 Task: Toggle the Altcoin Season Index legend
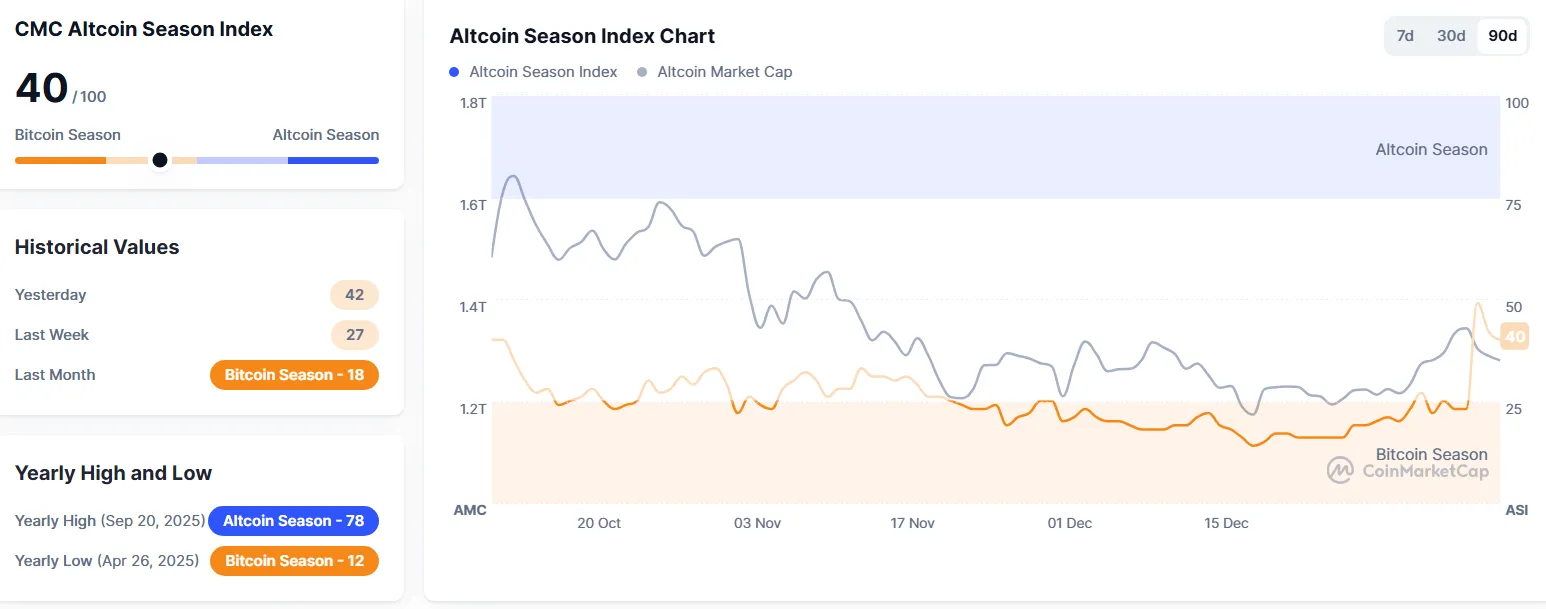543,72
